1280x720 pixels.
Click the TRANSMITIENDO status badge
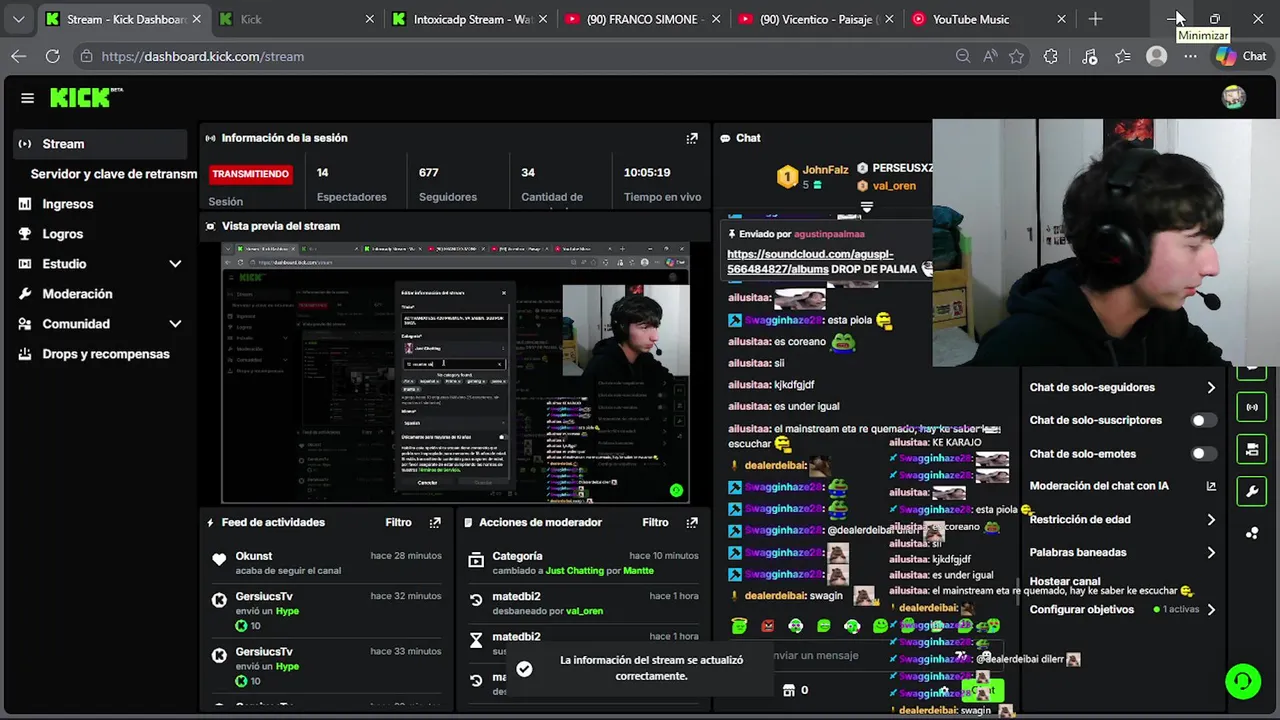(x=250, y=174)
